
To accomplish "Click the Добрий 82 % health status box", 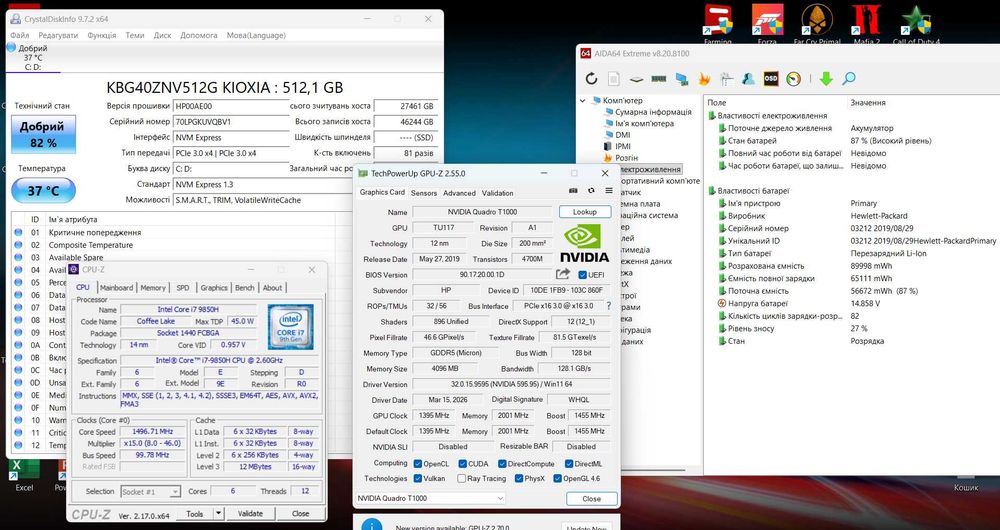I will pos(43,135).
